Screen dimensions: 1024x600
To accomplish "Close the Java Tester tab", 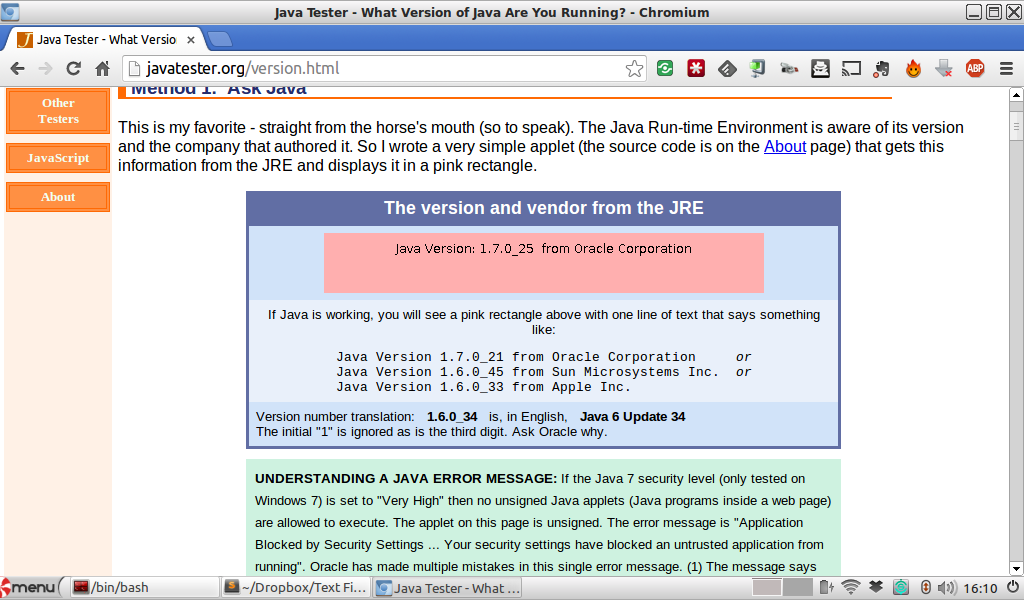I will click(x=191, y=40).
